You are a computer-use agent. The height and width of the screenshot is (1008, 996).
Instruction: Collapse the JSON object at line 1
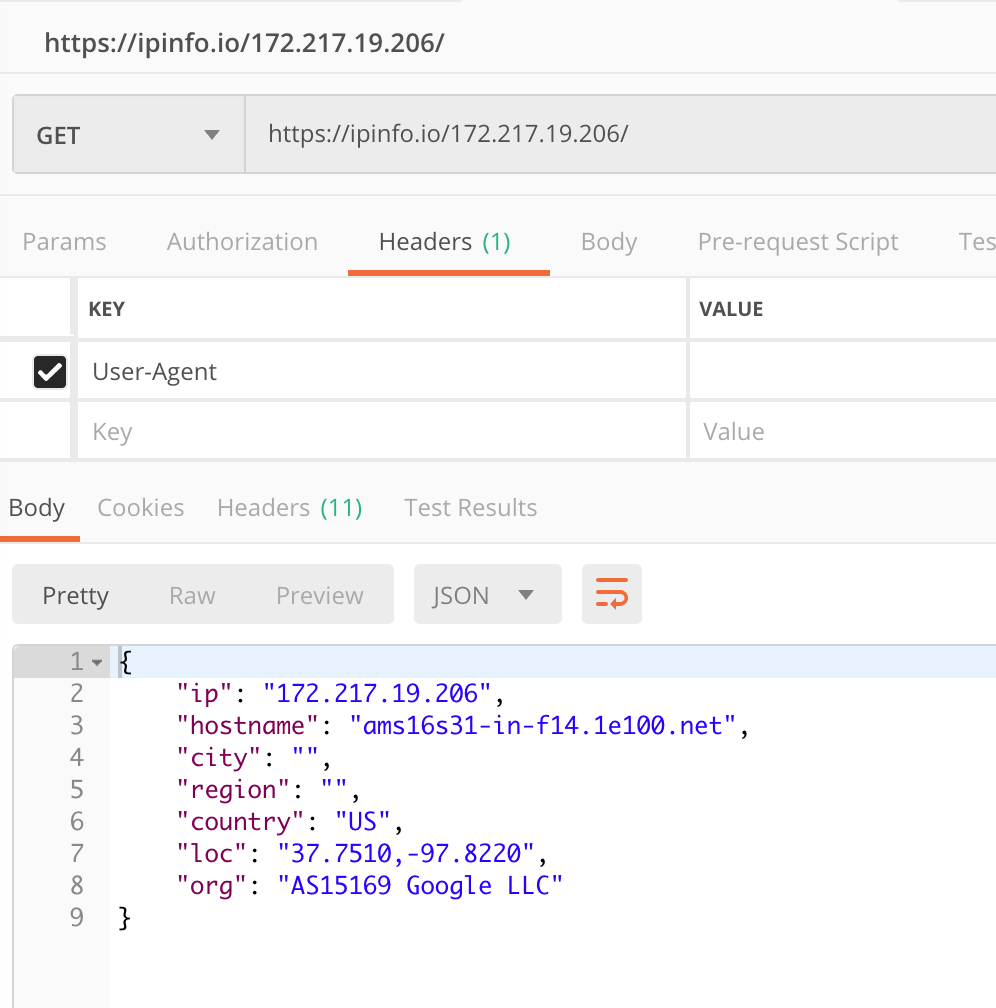pyautogui.click(x=97, y=662)
